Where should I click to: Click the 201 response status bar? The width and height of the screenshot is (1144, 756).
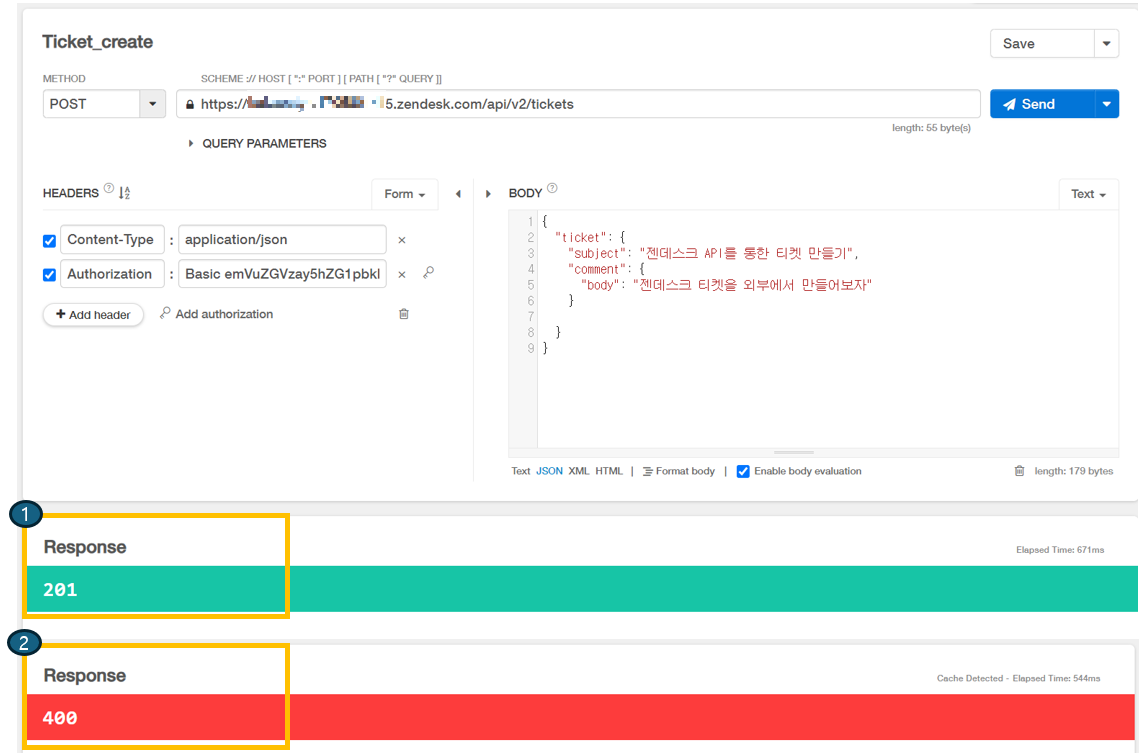581,589
